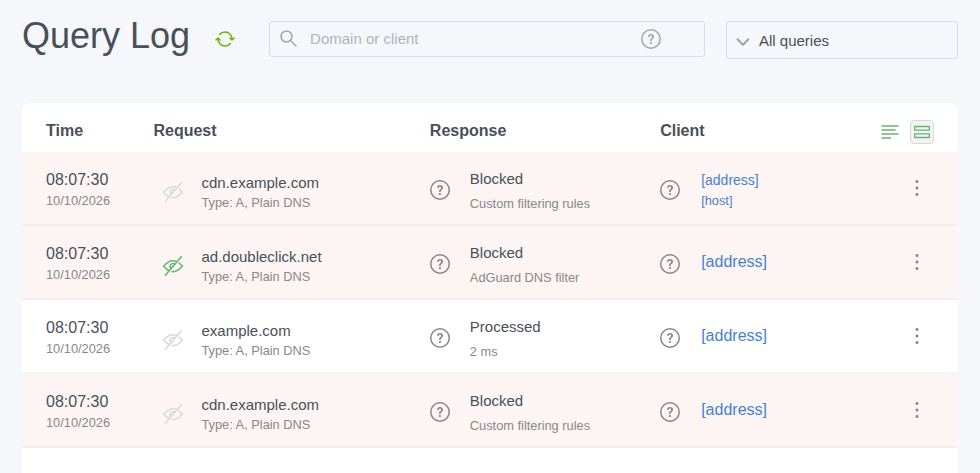
Task: Show response help icon in last Blocked row
Action: coord(440,412)
